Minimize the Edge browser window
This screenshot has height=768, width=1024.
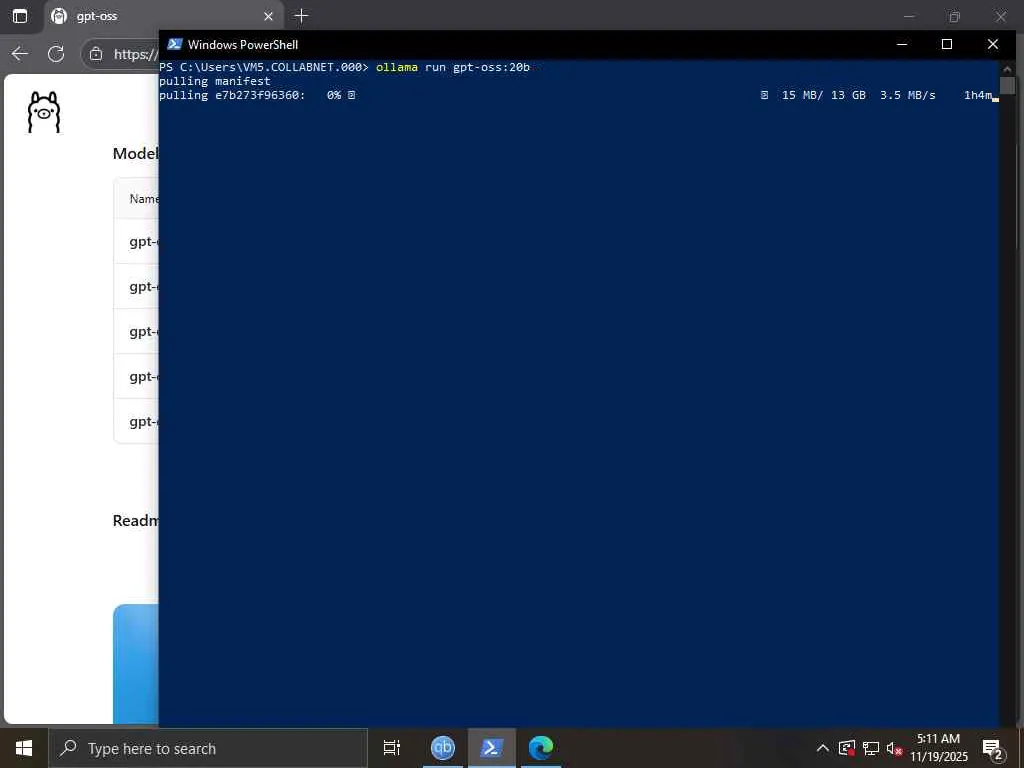tap(908, 16)
